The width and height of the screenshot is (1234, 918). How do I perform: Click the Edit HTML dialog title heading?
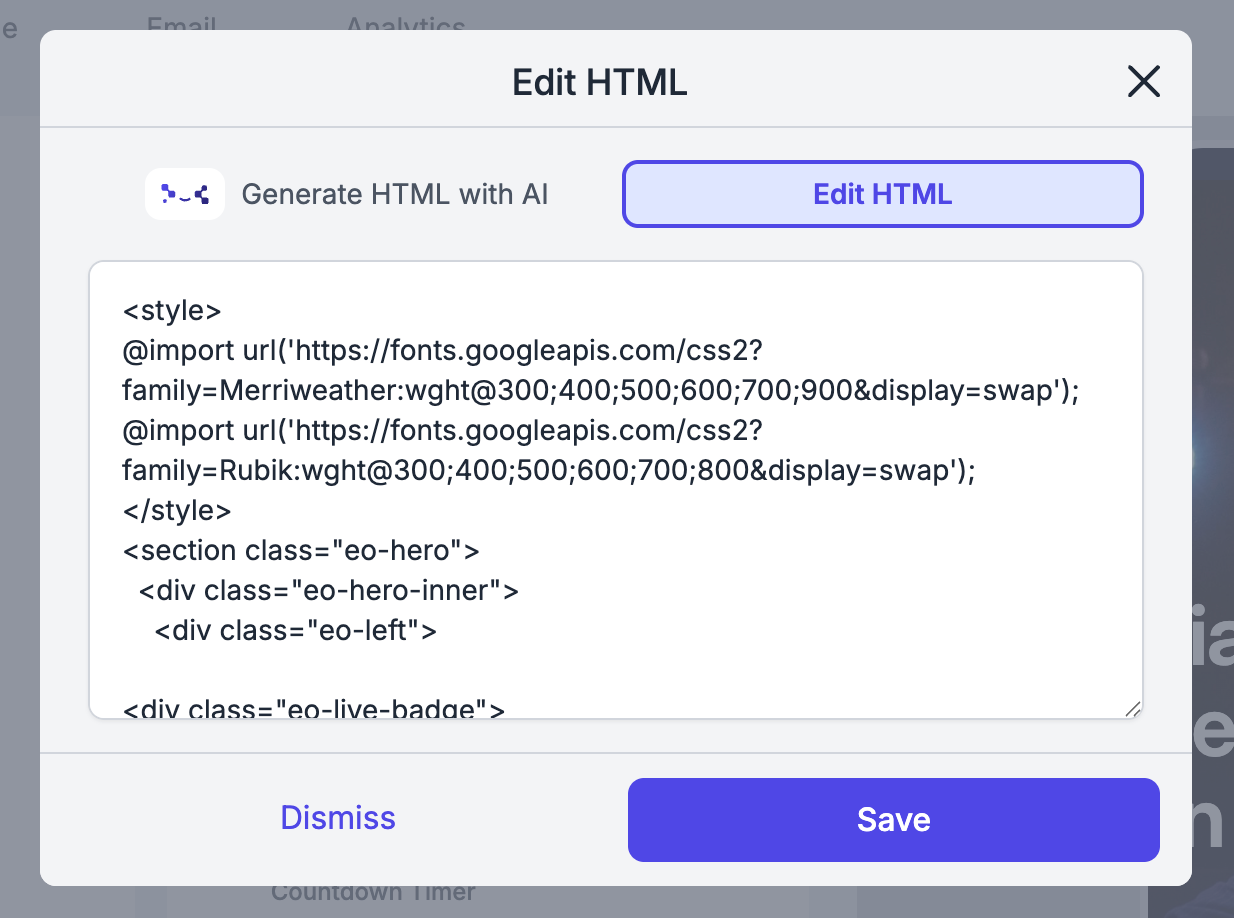tap(600, 82)
